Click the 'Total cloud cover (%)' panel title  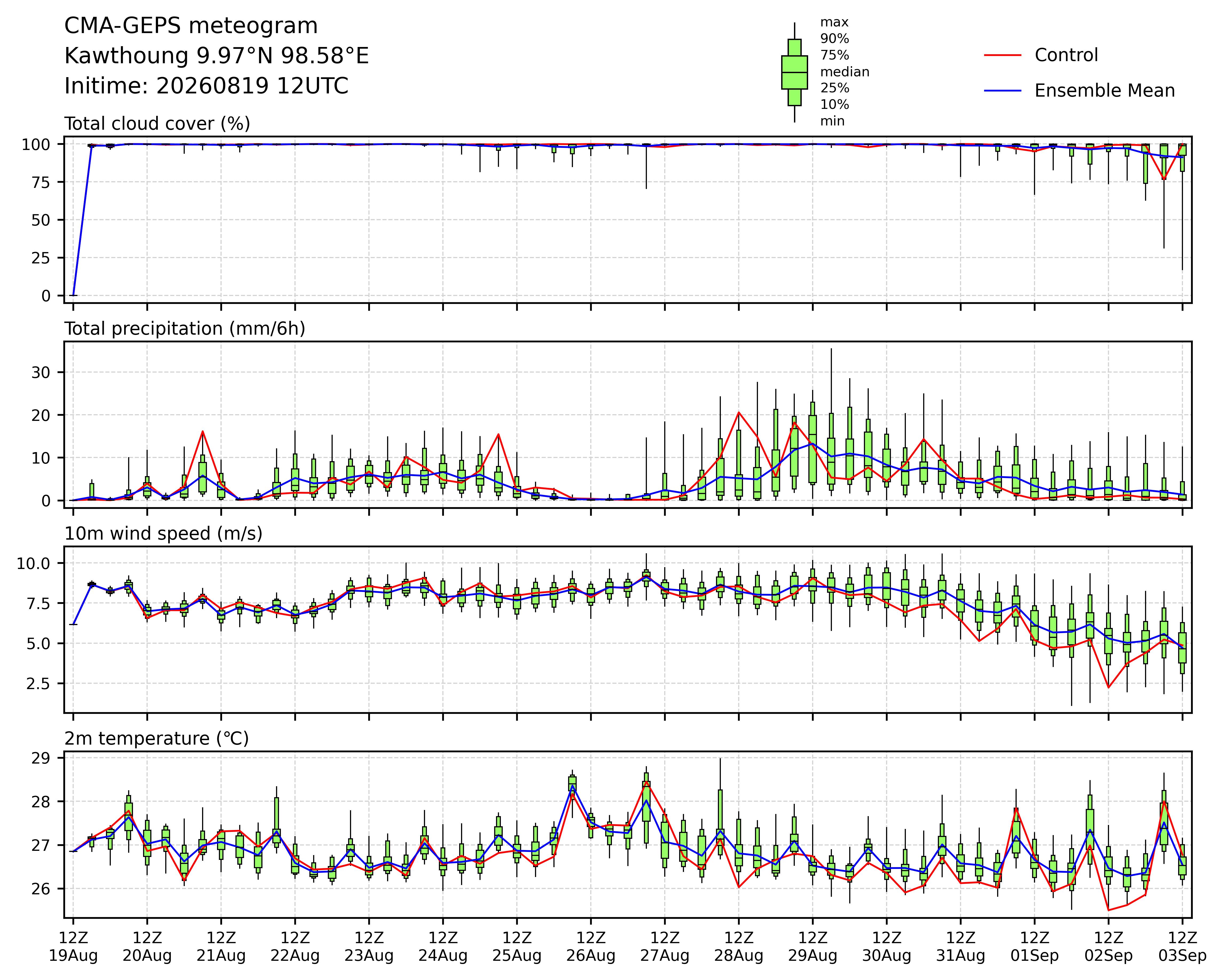[x=157, y=124]
